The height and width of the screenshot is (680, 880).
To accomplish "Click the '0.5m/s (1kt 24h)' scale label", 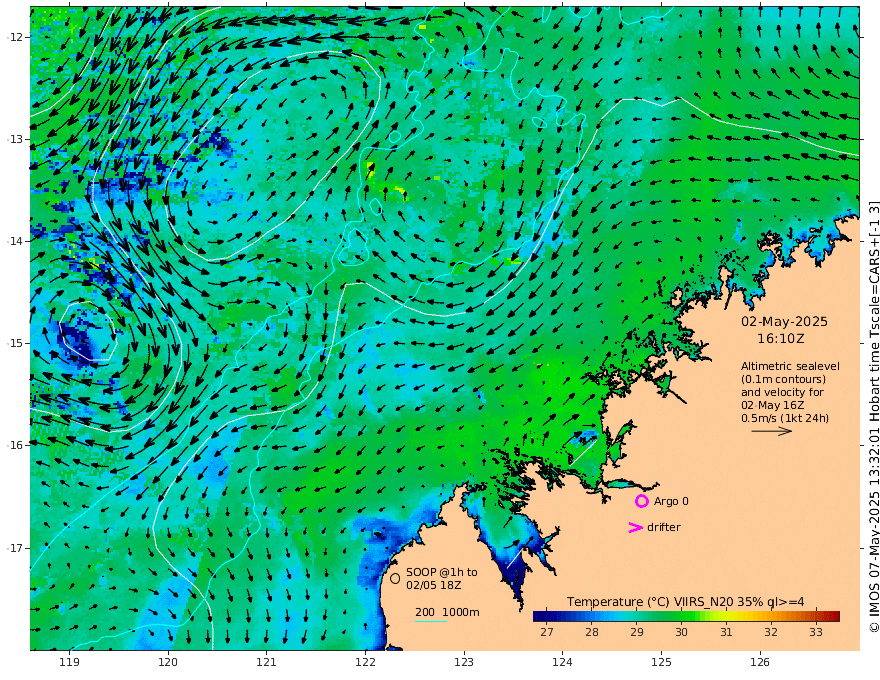I will pos(785,418).
